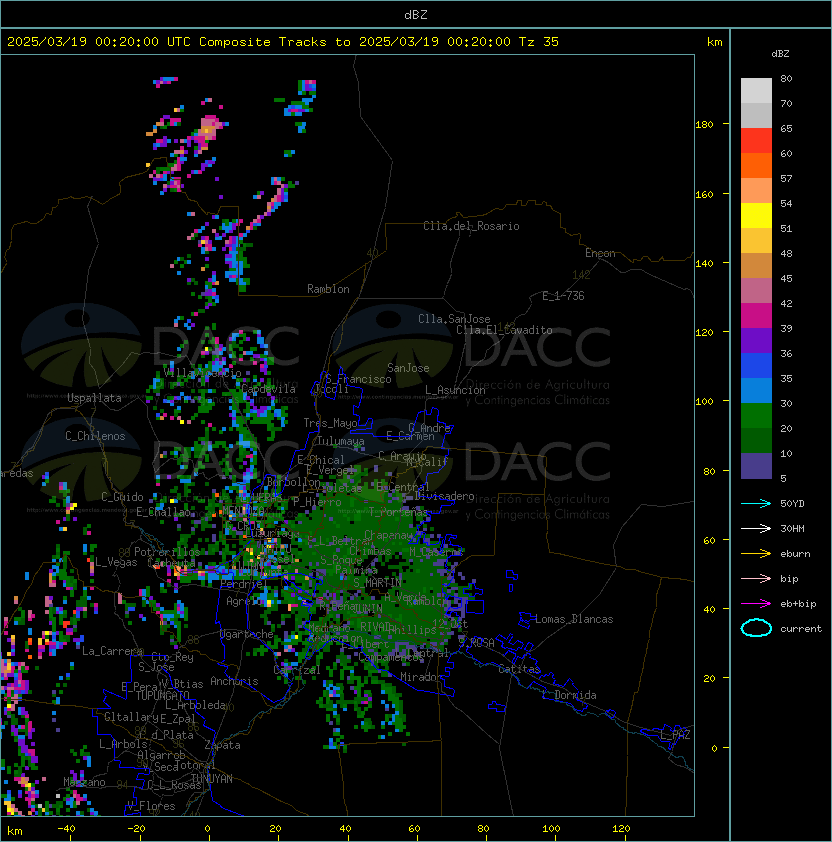Click the 'dBZ' heading above the color scale
The height and width of the screenshot is (842, 832).
click(780, 54)
